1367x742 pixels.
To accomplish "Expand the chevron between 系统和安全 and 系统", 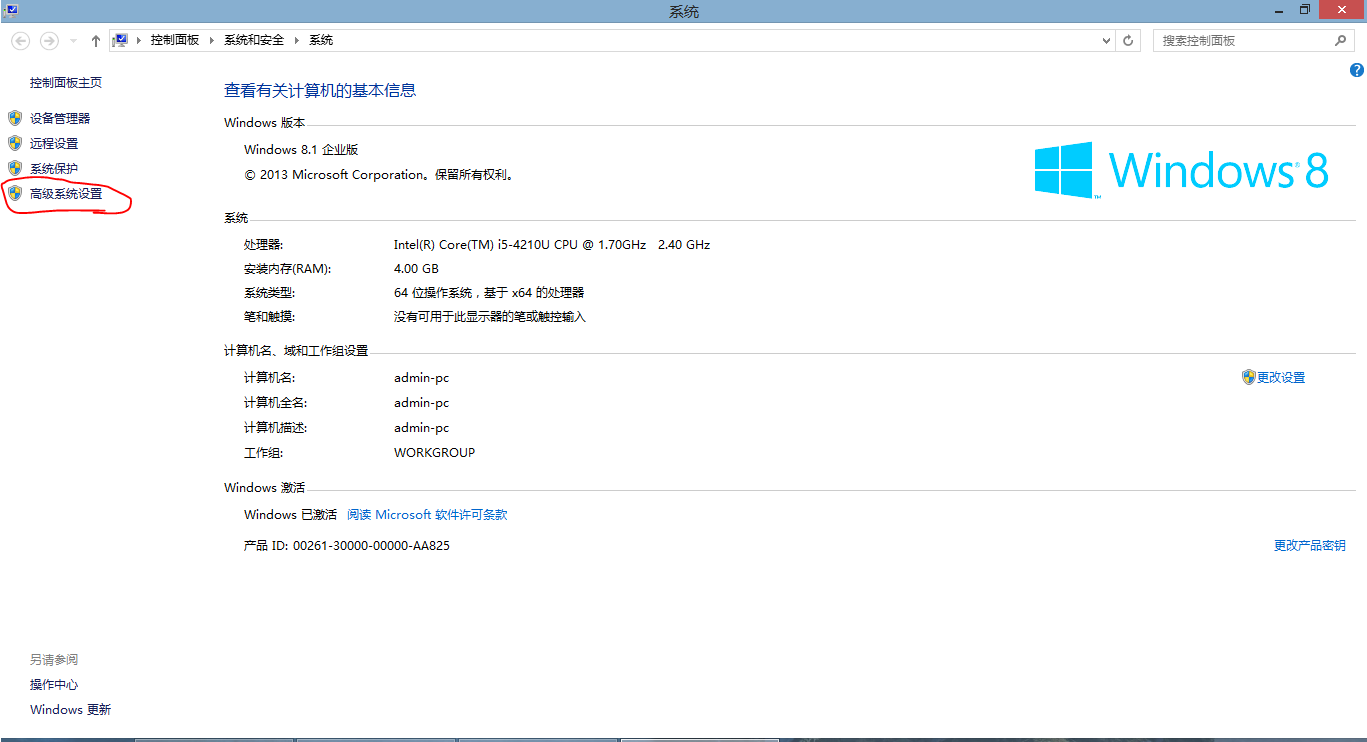I will 297,41.
